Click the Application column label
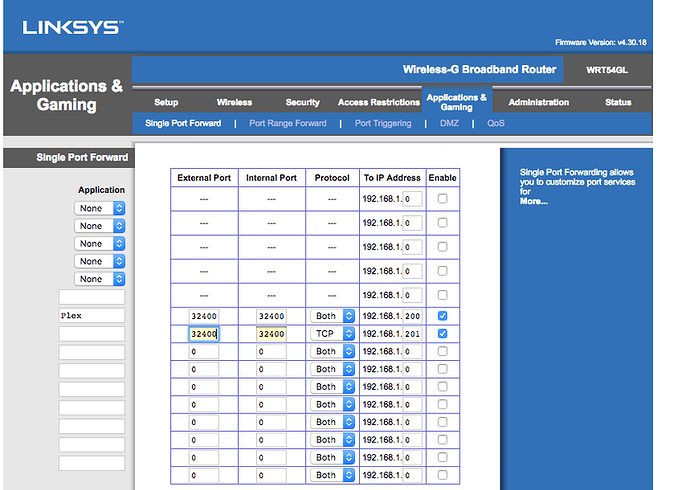The height and width of the screenshot is (490, 690). point(101,190)
